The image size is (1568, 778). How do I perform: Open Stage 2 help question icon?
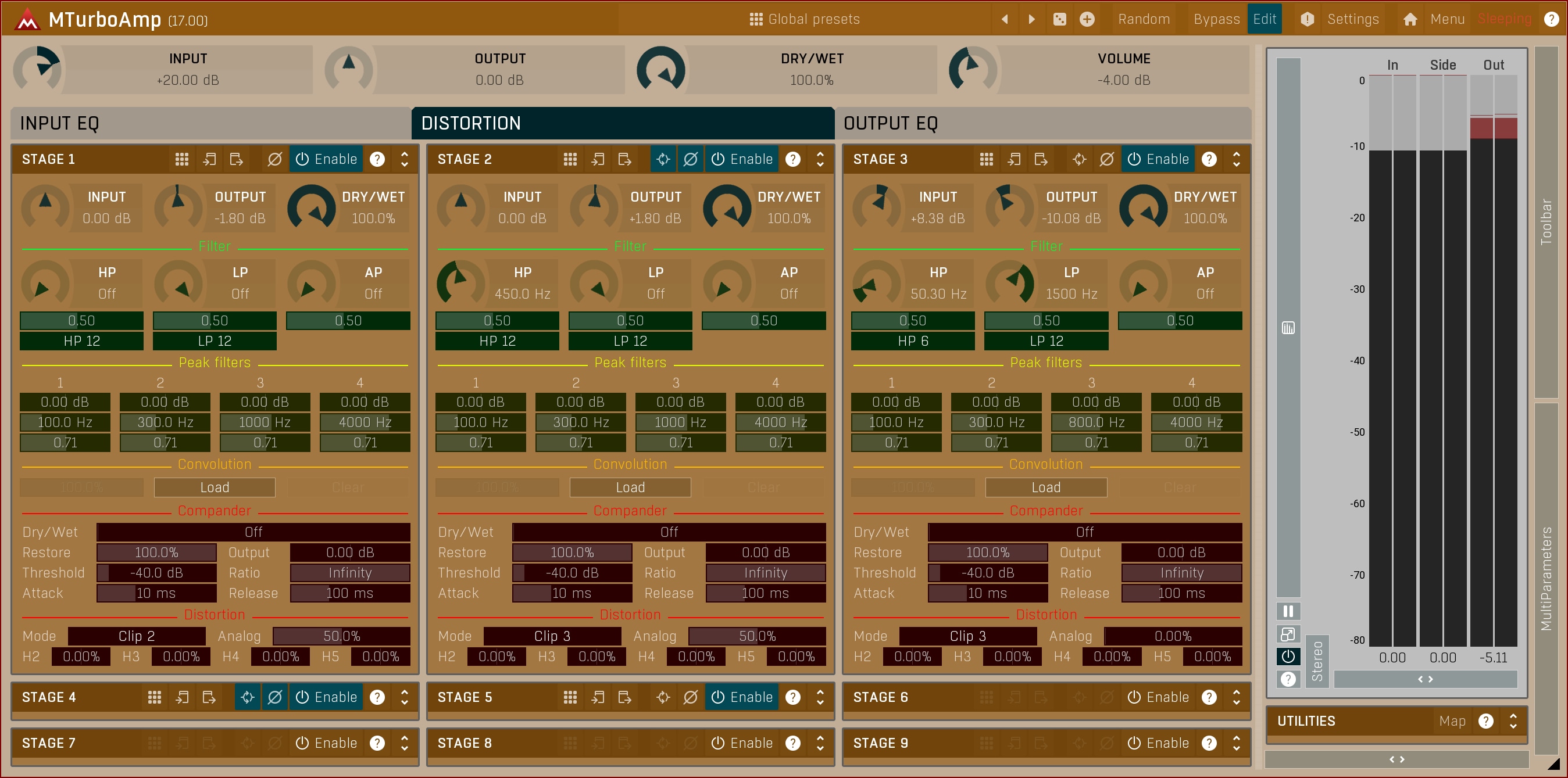coord(792,159)
